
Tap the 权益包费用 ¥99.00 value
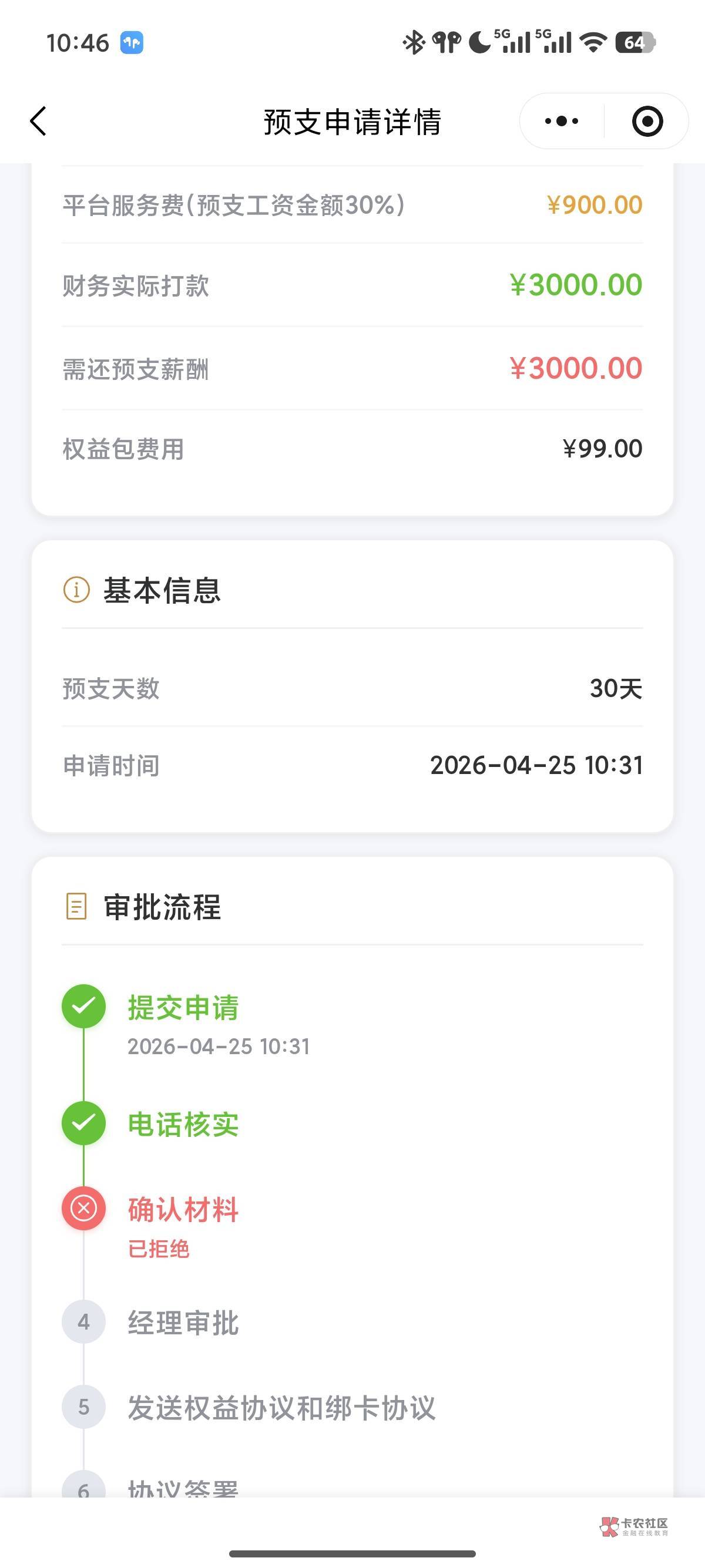(602, 449)
